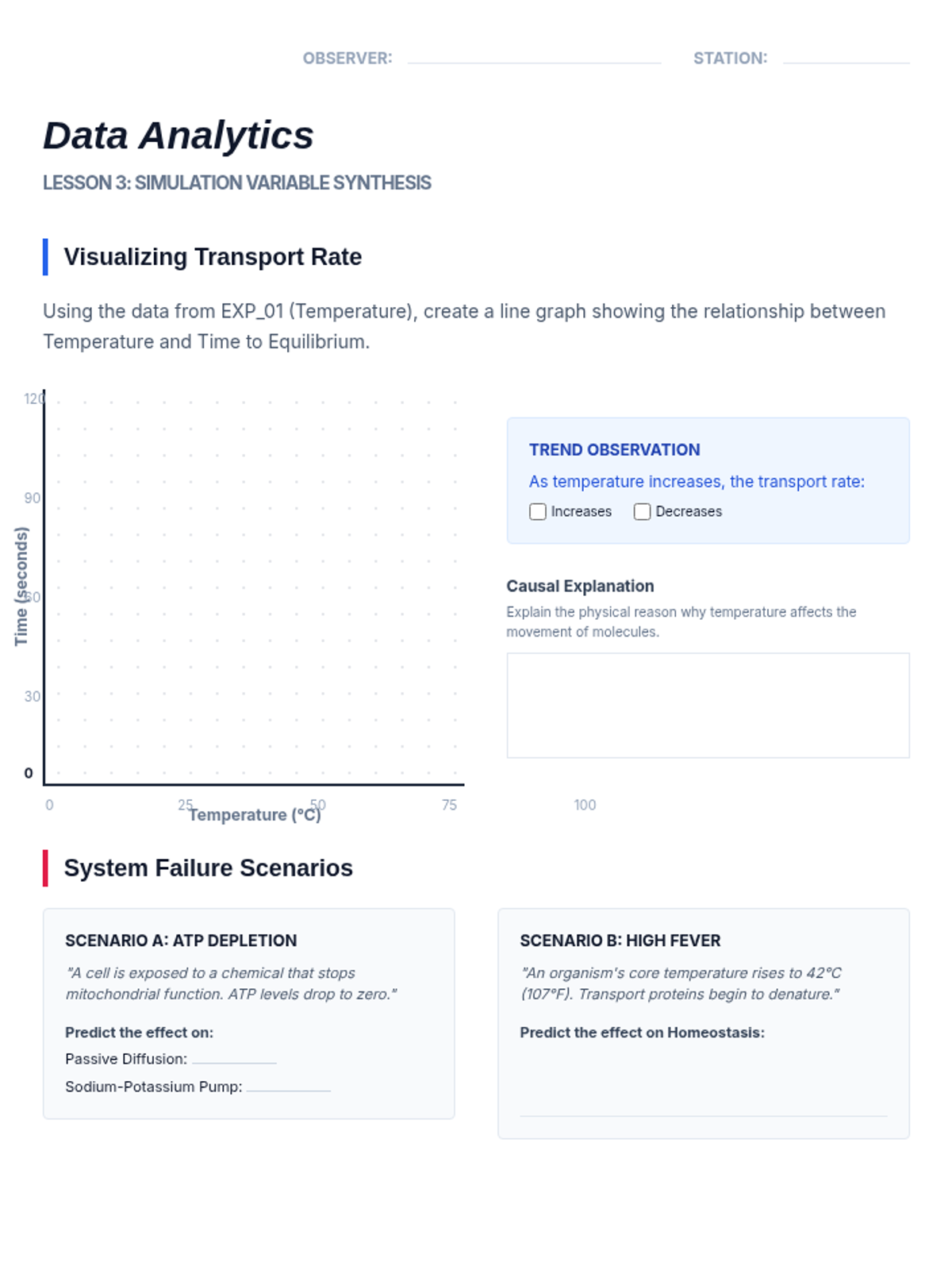
Task: Click the dotted graph plotting area
Action: tap(254, 587)
